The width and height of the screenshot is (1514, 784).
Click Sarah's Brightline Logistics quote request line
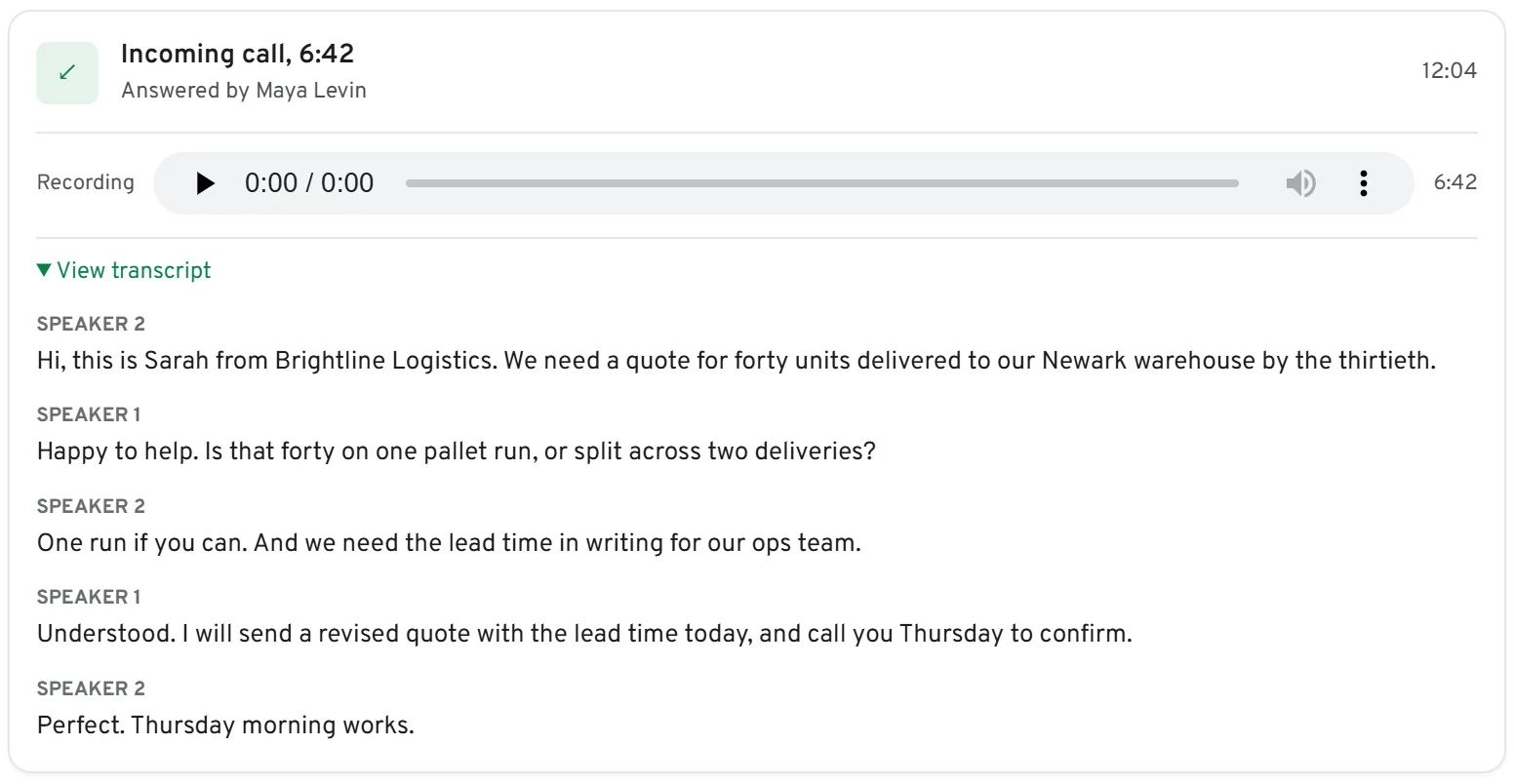(737, 361)
